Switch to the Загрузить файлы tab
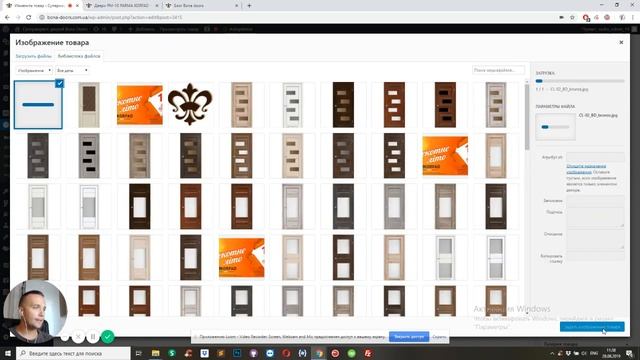Viewport: 640px width, 360px height. 33,56
